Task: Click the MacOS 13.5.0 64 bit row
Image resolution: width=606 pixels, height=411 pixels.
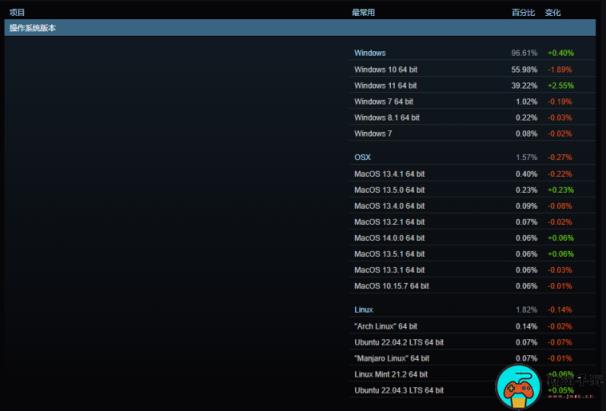Action: 472,190
